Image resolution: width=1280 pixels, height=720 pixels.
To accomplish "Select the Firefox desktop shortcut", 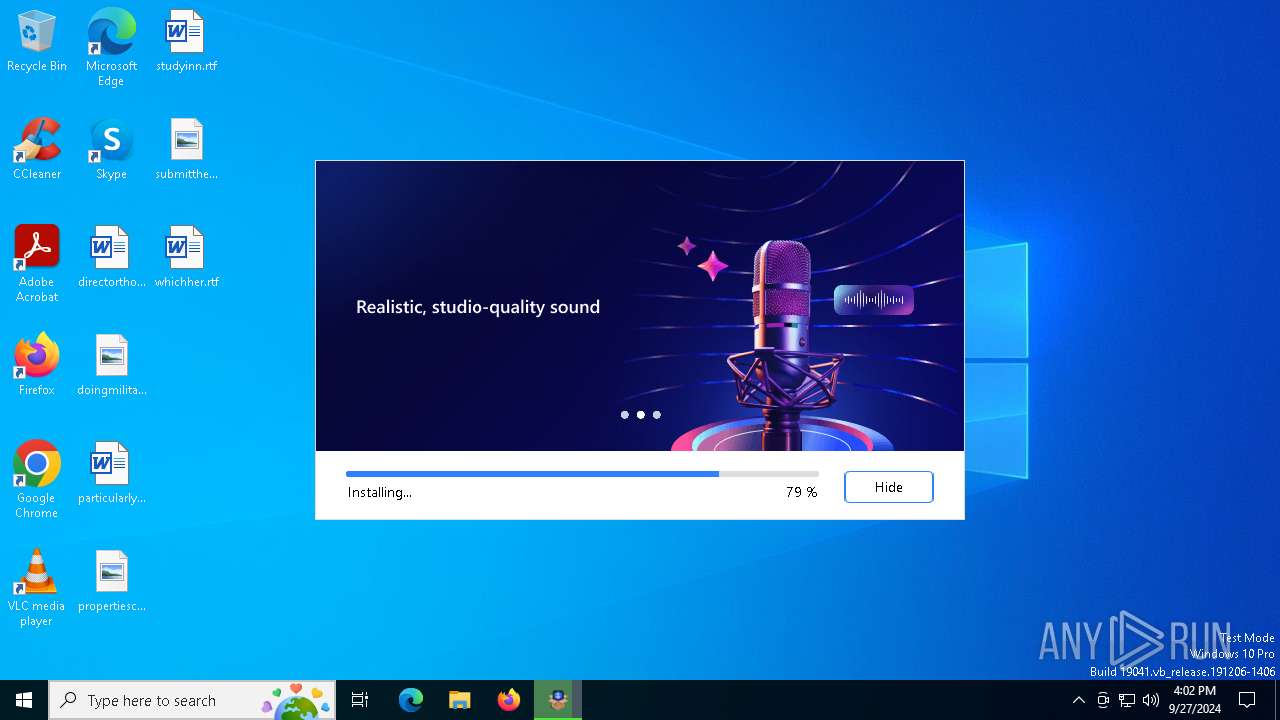I will [37, 366].
